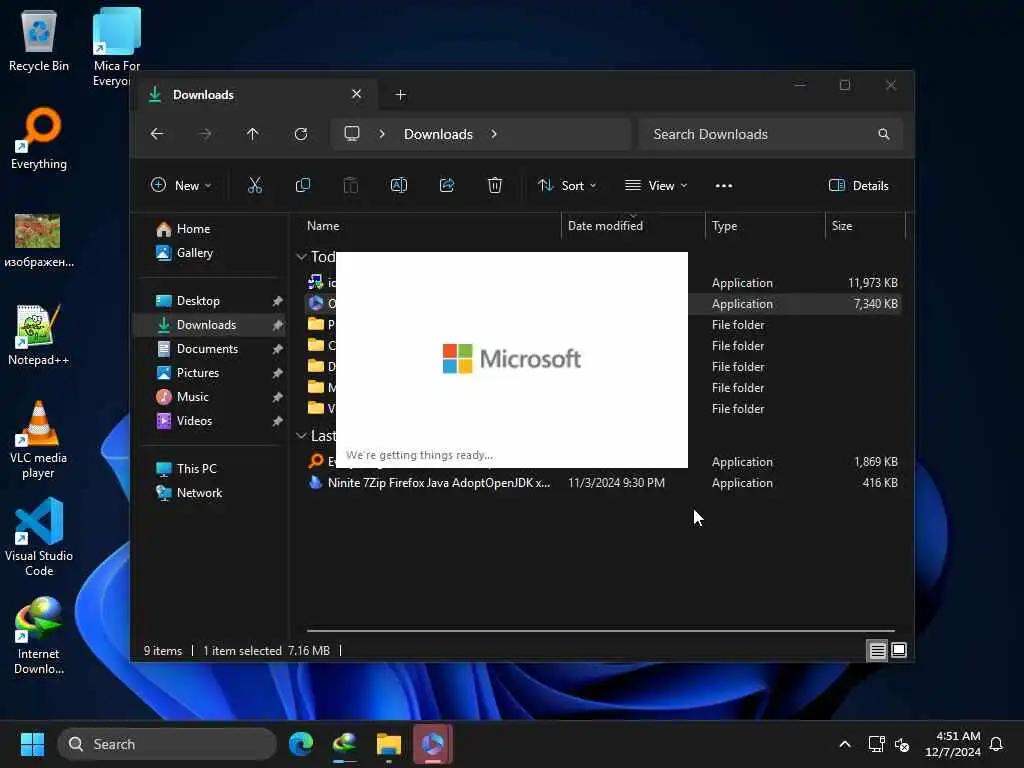Expand chevron after Downloads in address bar
Image resolution: width=1024 pixels, height=768 pixels.
(494, 134)
